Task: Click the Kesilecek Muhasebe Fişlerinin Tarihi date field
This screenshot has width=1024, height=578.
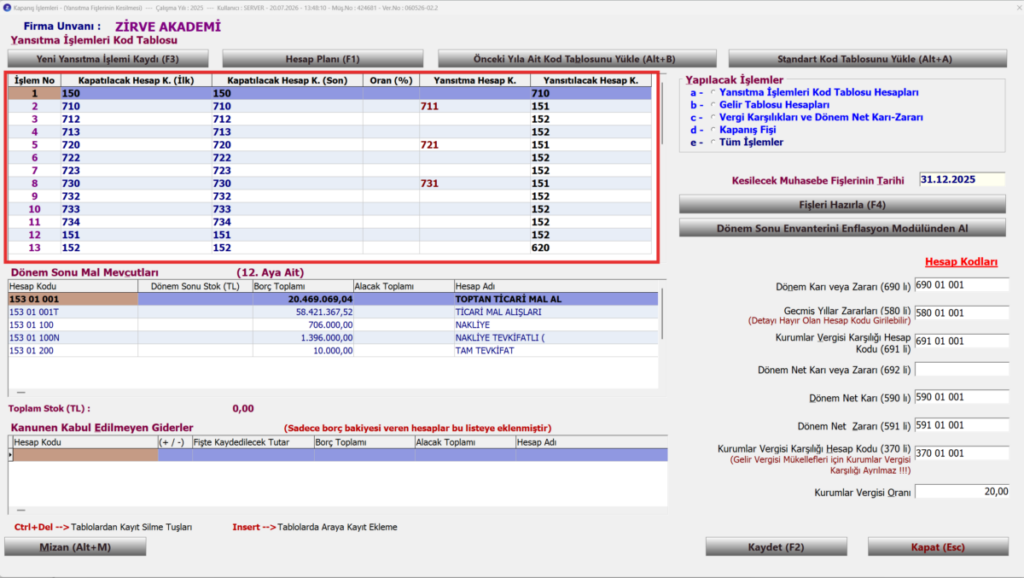Action: pyautogui.click(x=961, y=180)
